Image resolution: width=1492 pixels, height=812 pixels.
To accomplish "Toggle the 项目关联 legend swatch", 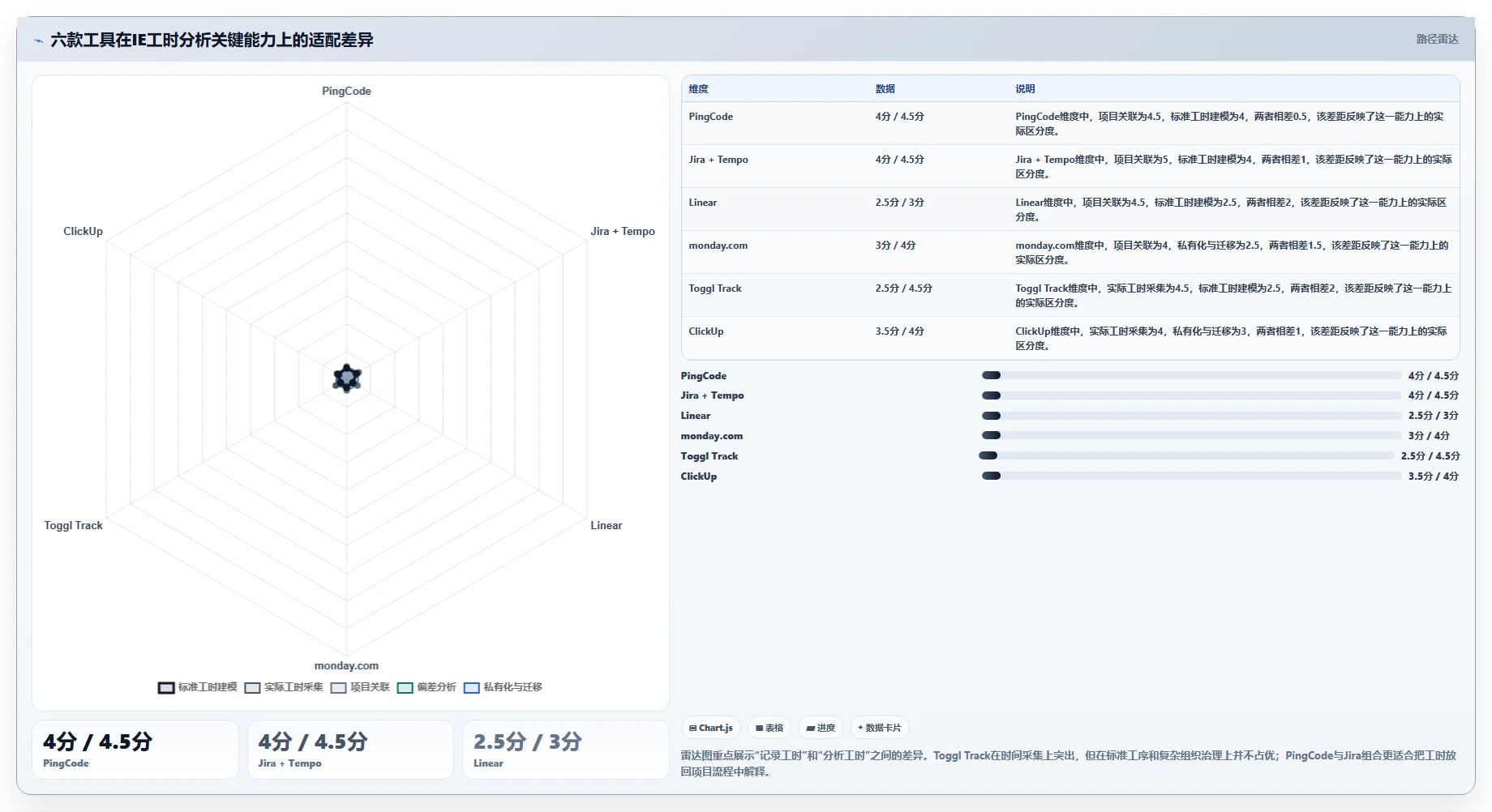I will click(x=338, y=687).
